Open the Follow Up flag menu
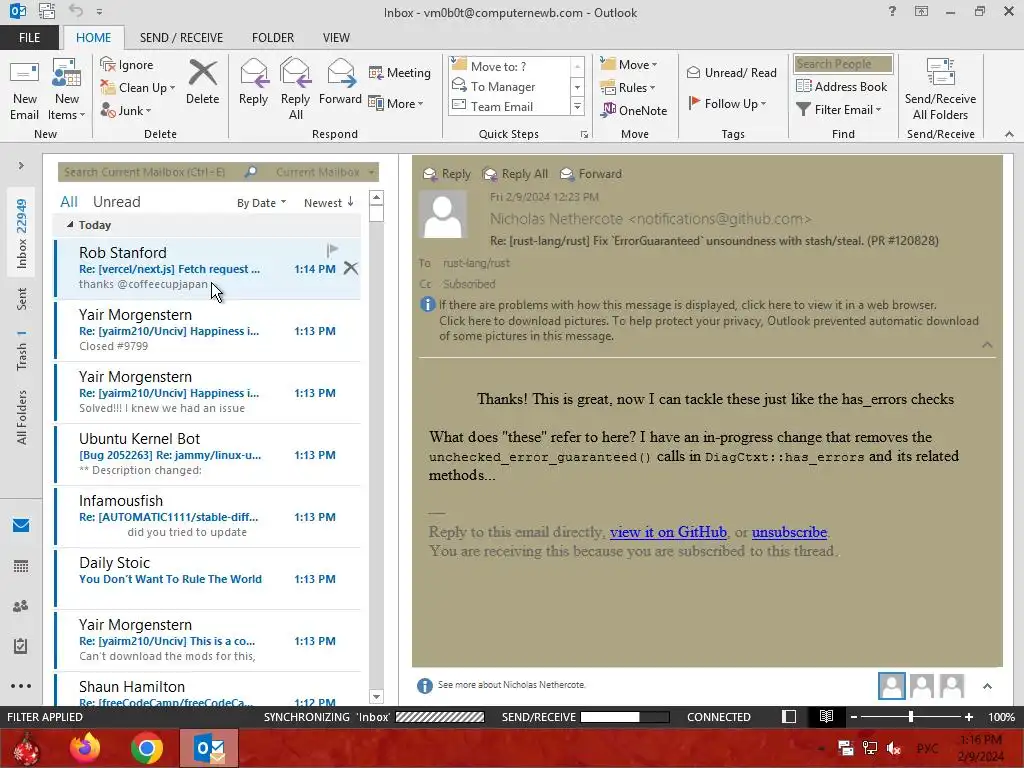This screenshot has width=1024, height=768. click(x=727, y=103)
